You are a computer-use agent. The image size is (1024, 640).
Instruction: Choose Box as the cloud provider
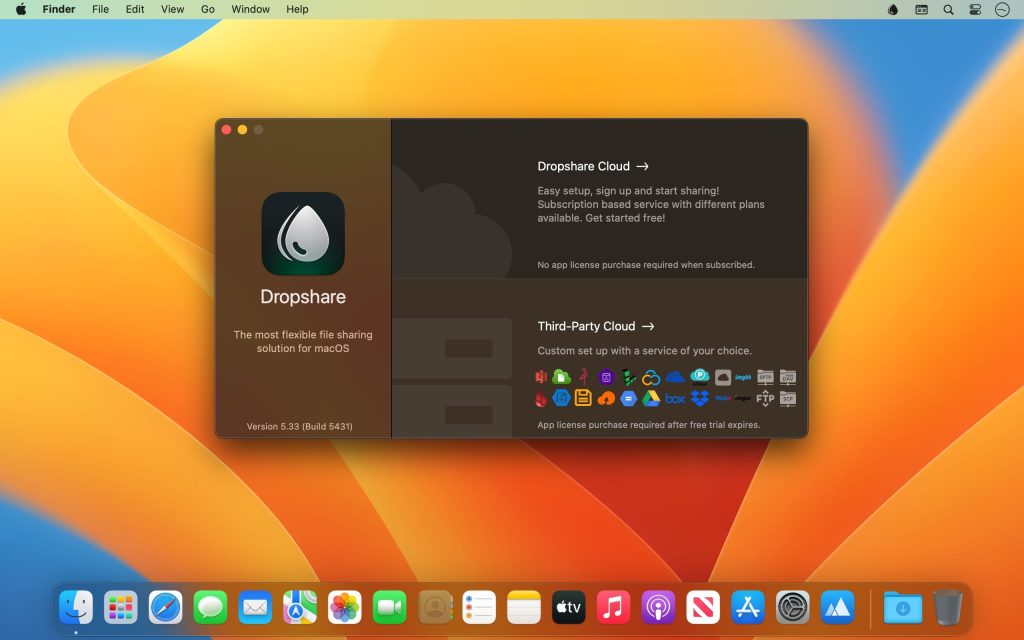pyautogui.click(x=675, y=399)
